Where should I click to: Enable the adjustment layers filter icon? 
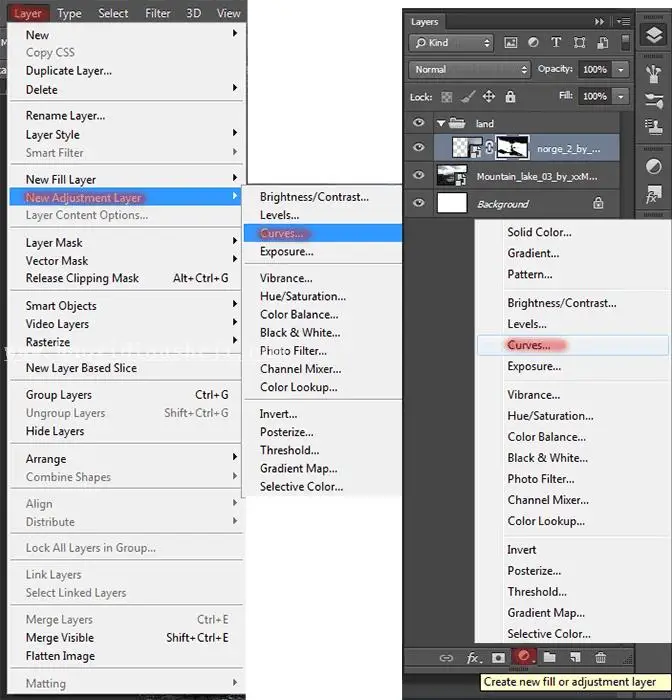pyautogui.click(x=533, y=42)
